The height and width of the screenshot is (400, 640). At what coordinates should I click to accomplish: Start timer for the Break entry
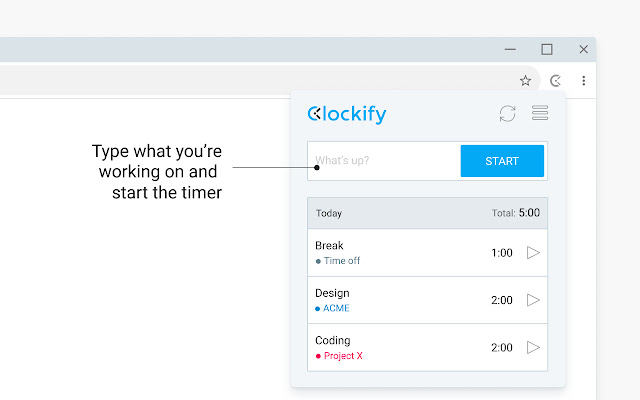point(533,253)
